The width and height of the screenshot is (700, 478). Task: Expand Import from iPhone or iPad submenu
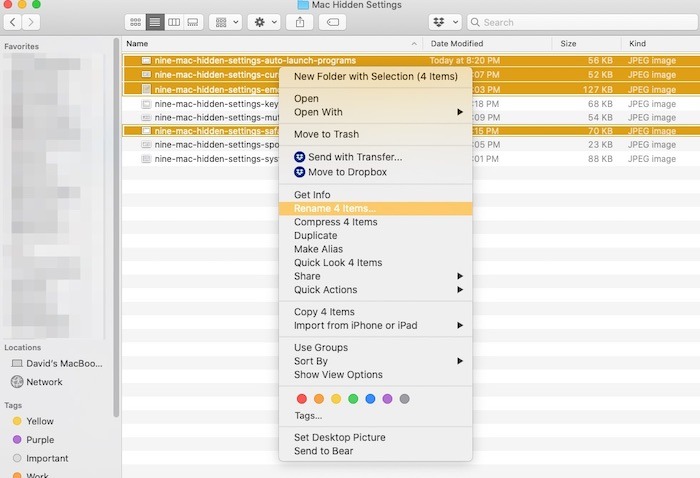tap(375, 325)
